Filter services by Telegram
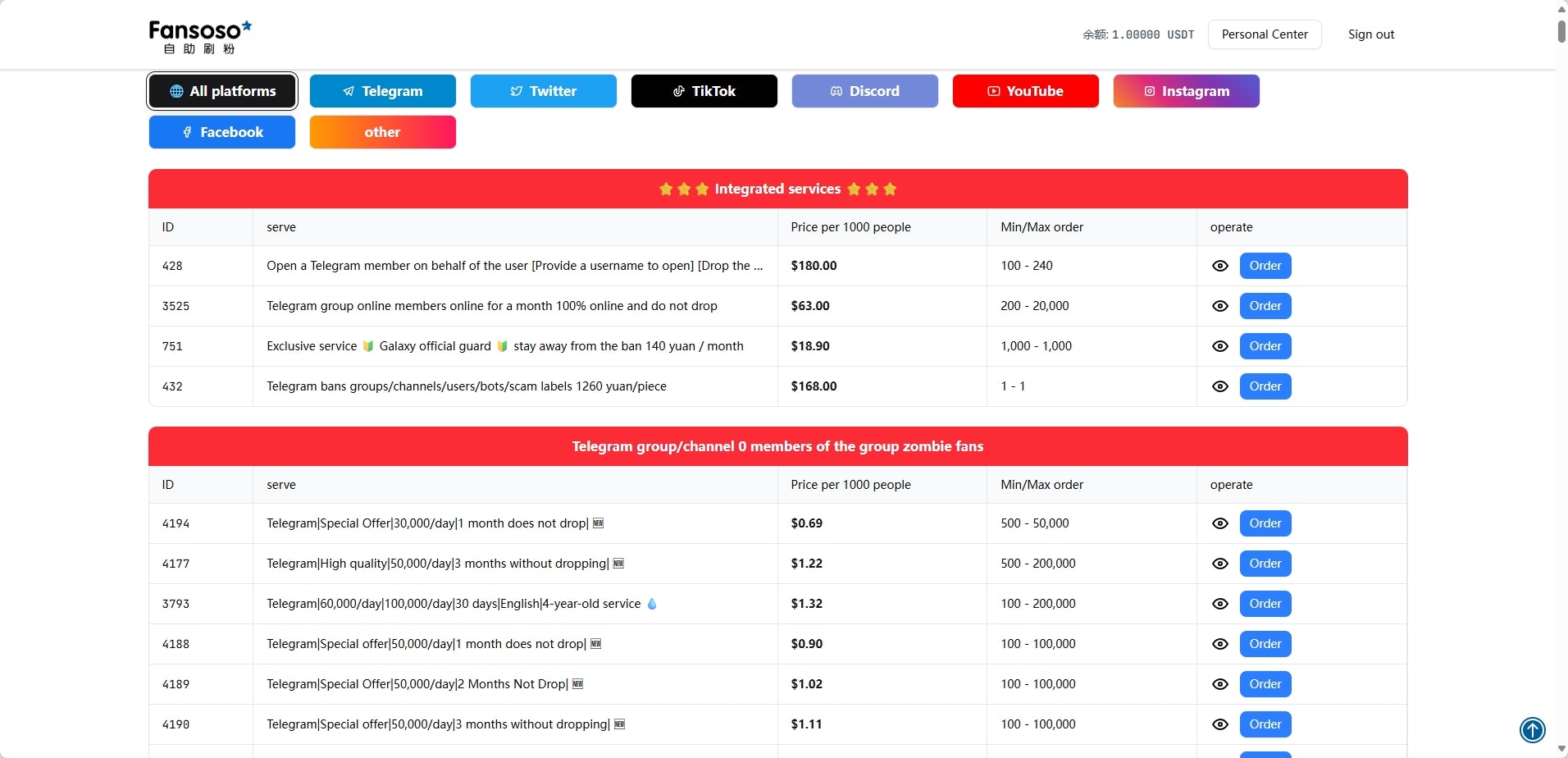Screen dimensions: 1568x758 (x=383, y=91)
